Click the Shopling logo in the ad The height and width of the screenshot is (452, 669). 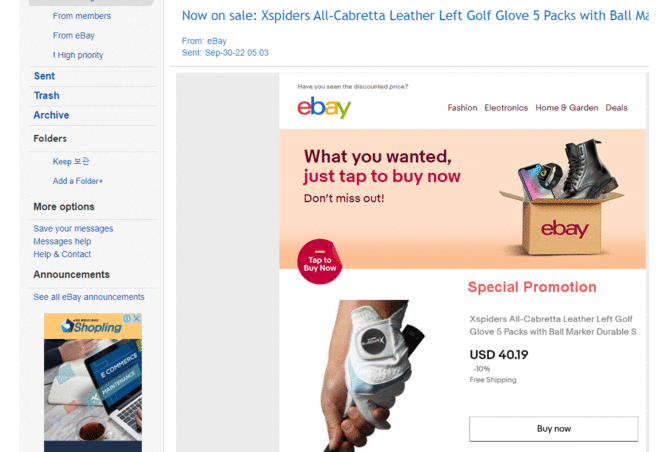point(91,327)
